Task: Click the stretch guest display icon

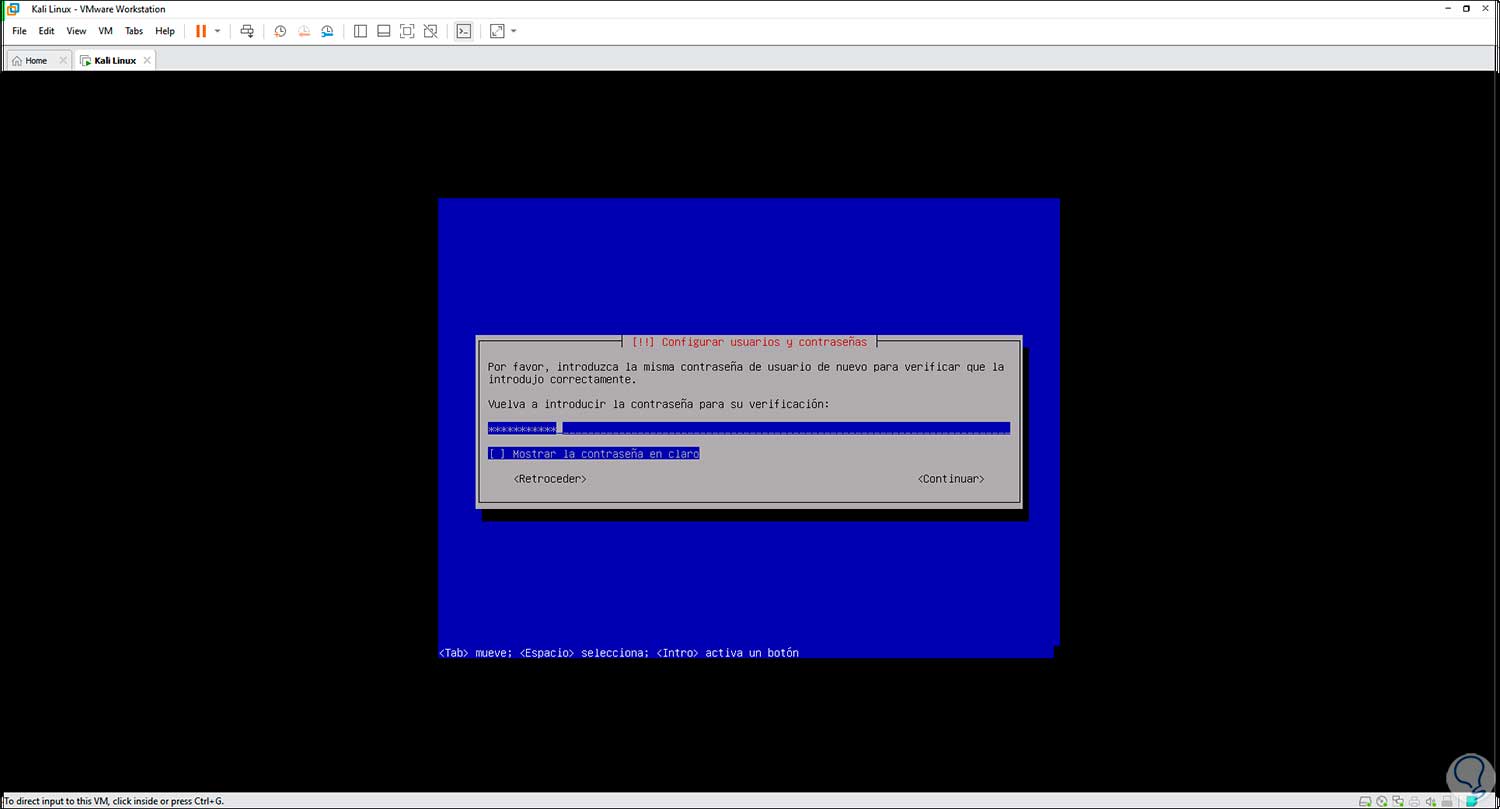Action: pyautogui.click(x=497, y=31)
